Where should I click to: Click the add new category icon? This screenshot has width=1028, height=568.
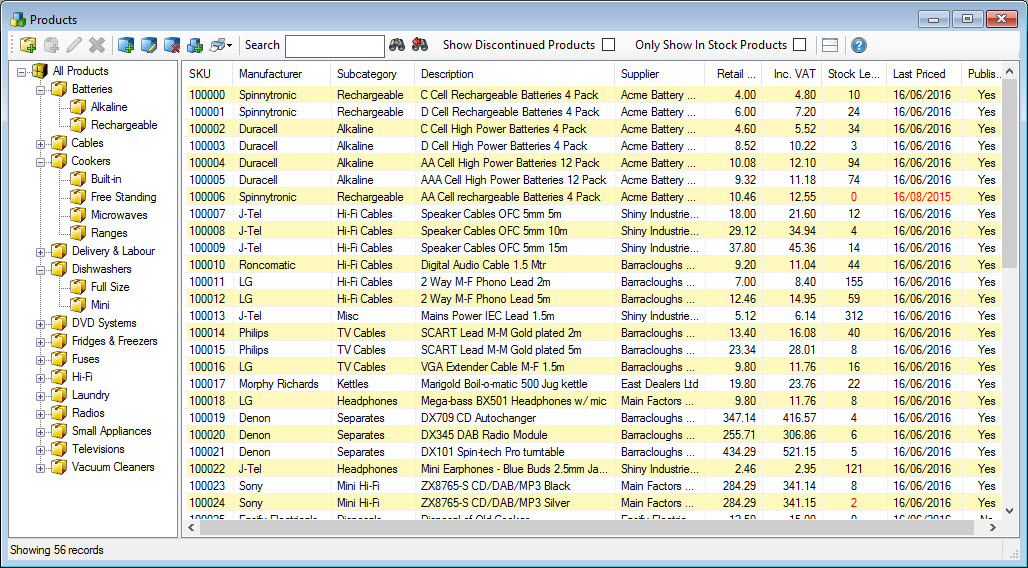(x=28, y=45)
